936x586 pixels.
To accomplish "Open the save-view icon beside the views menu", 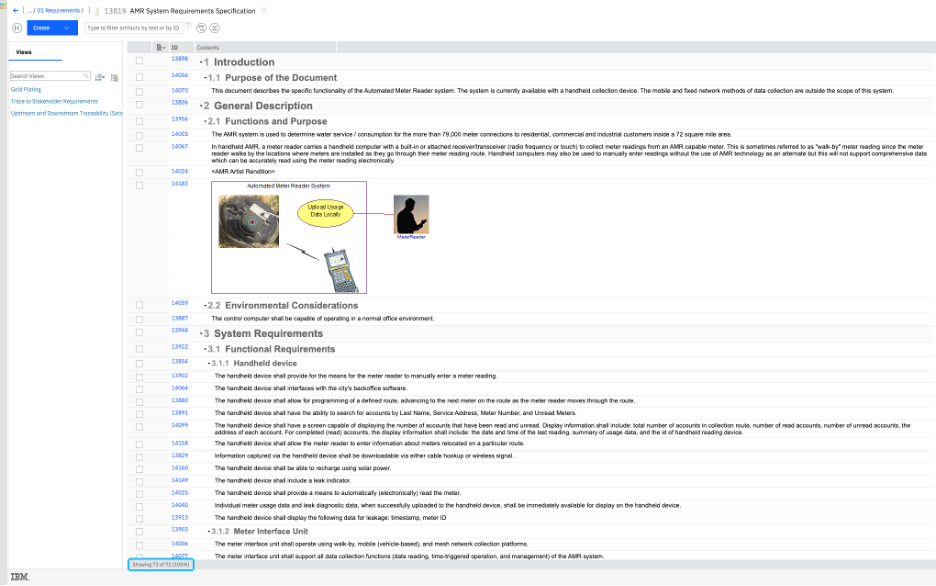I will [x=115, y=78].
